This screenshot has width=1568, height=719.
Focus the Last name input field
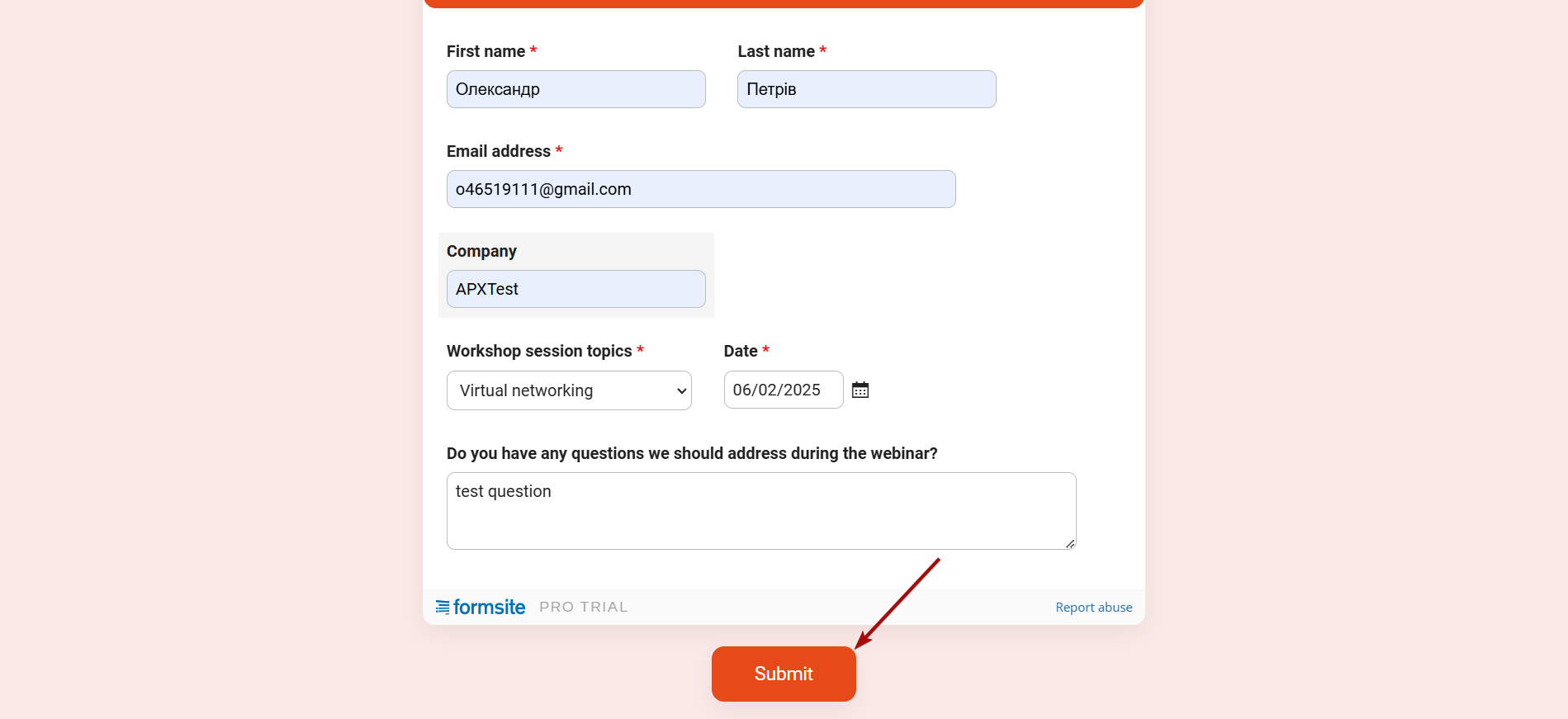867,89
